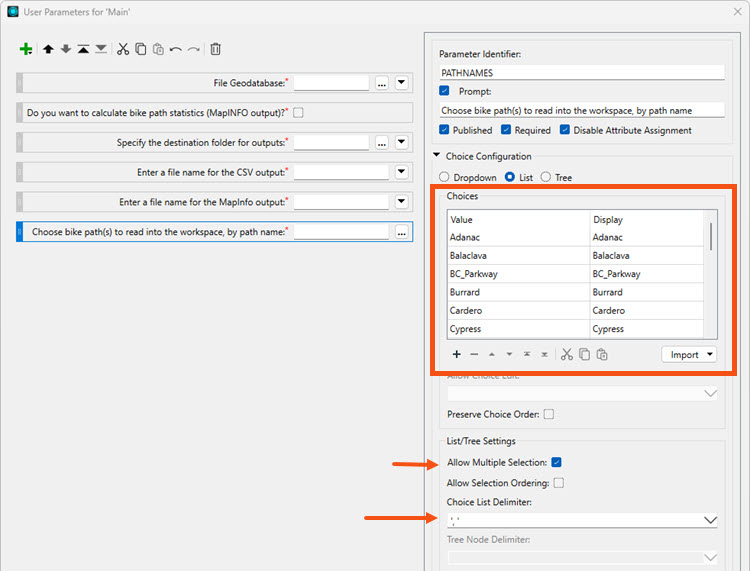Viewport: 750px width, 571px height.
Task: Click the Parameter Identifier field PATHNAMES
Action: tap(582, 73)
